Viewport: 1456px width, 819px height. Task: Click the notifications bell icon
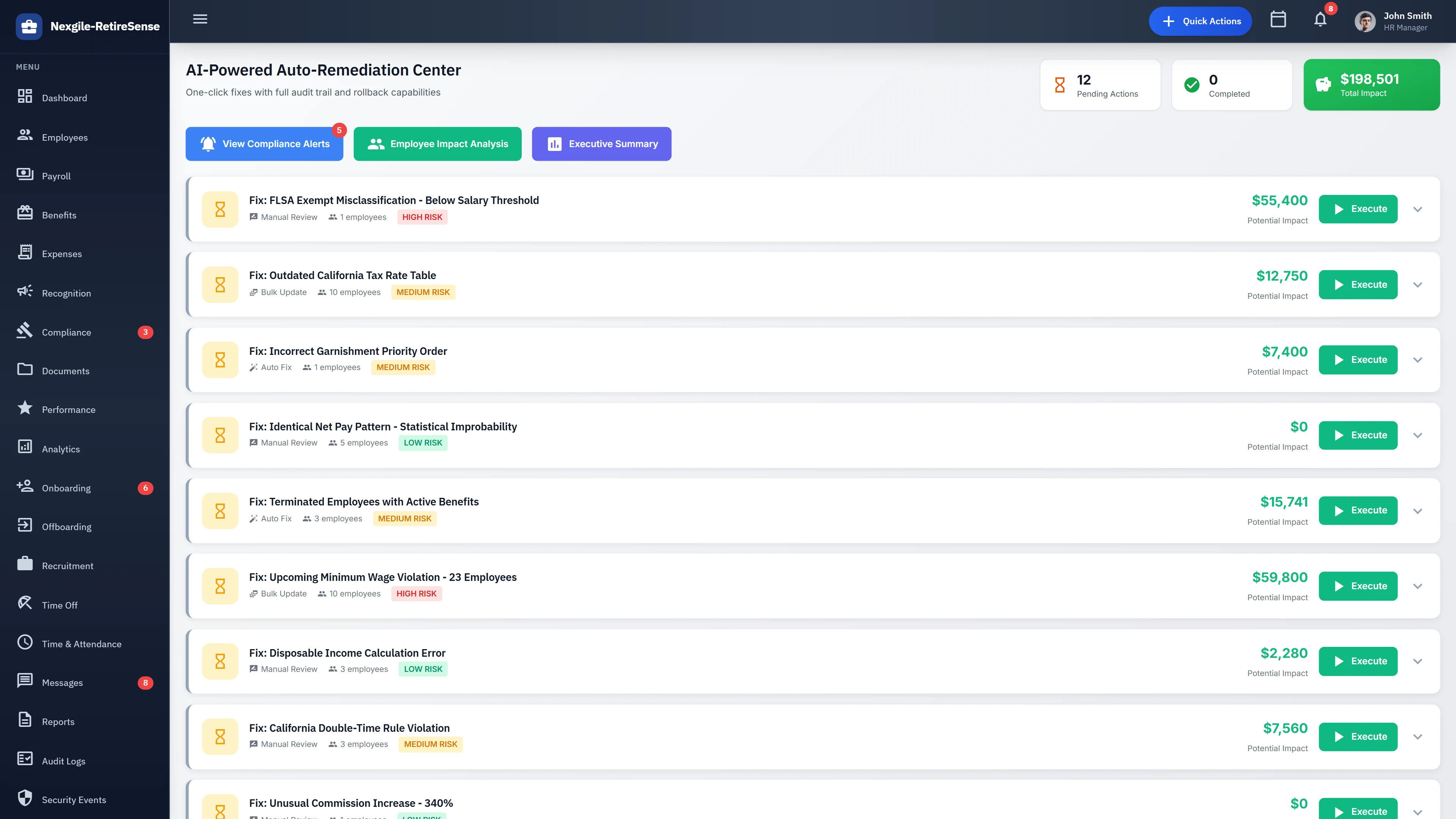click(1321, 19)
